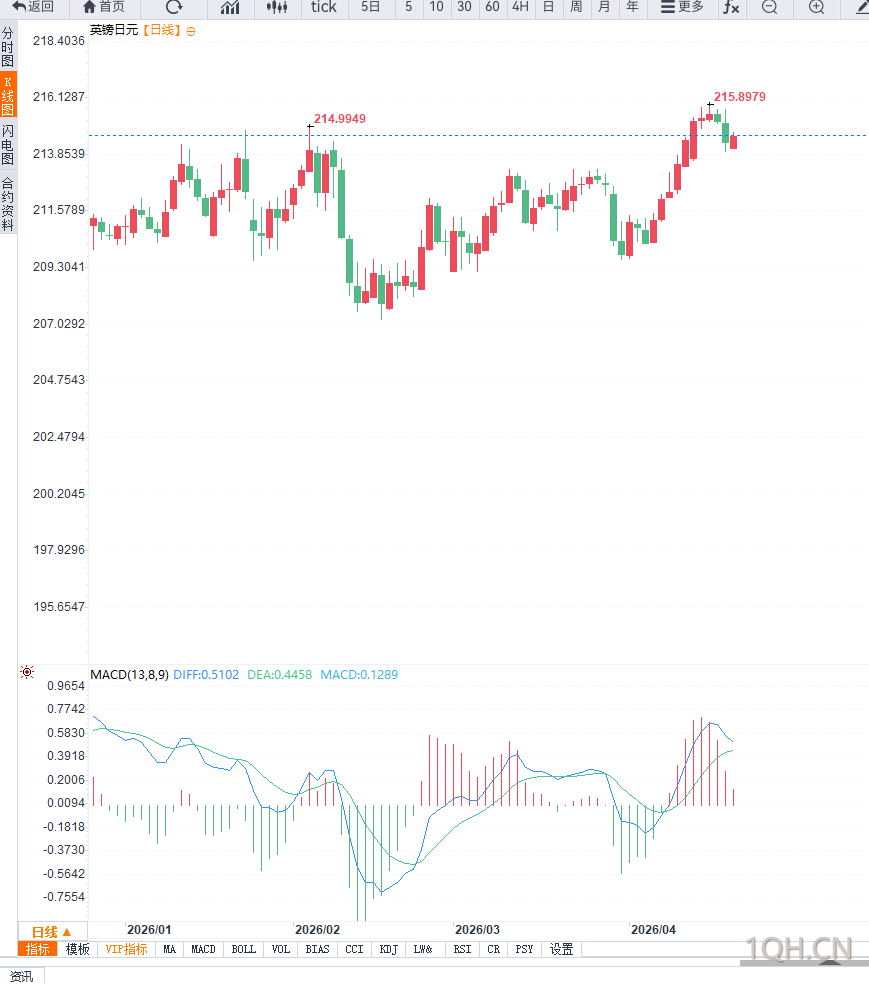Switch to 周 weekly period
This screenshot has width=869, height=985.
click(576, 7)
